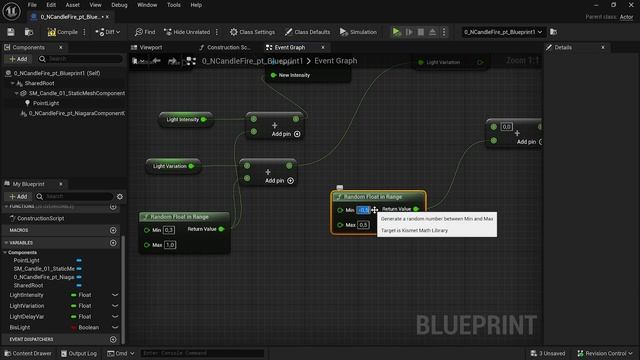Add a new component with Add button
The width and height of the screenshot is (640, 360).
click(x=18, y=59)
